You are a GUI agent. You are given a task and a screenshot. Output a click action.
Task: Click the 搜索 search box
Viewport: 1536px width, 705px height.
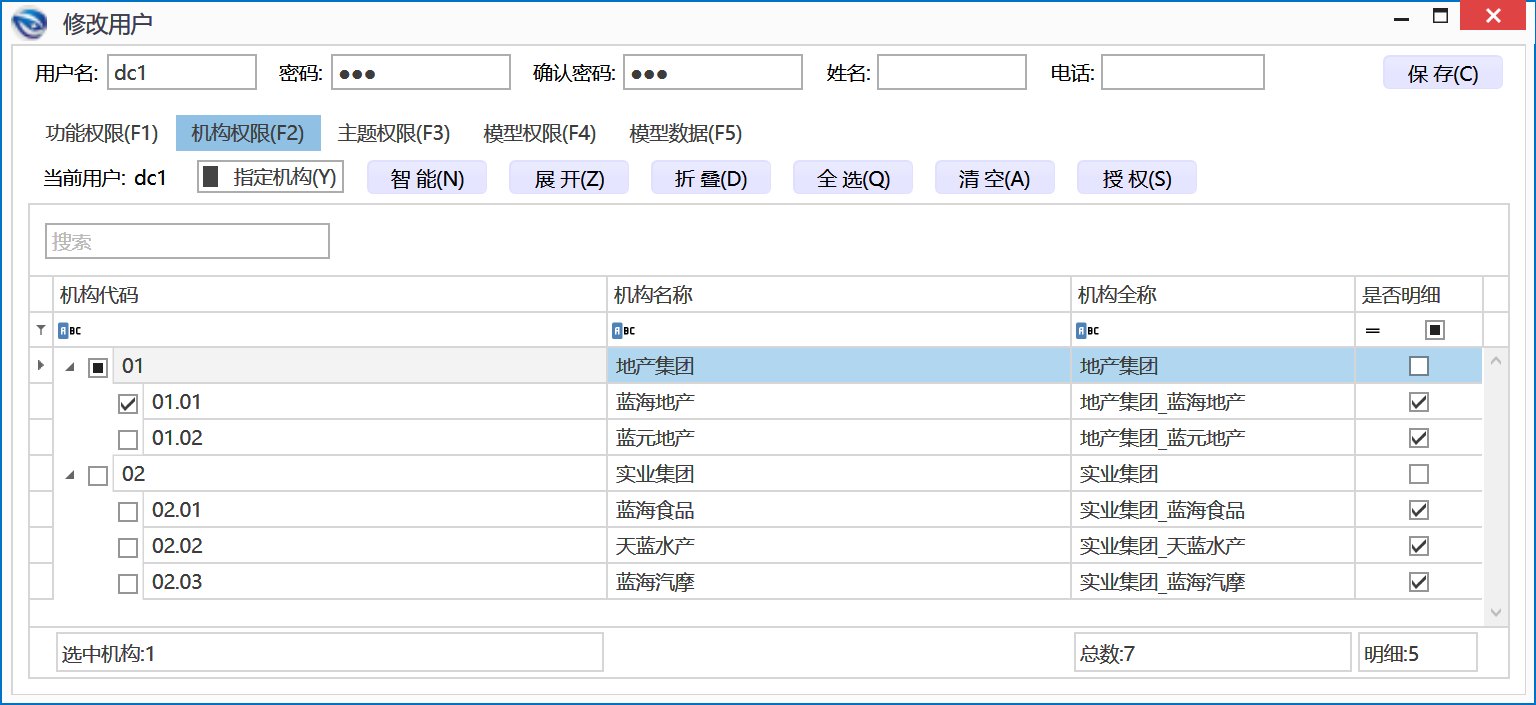coord(187,241)
